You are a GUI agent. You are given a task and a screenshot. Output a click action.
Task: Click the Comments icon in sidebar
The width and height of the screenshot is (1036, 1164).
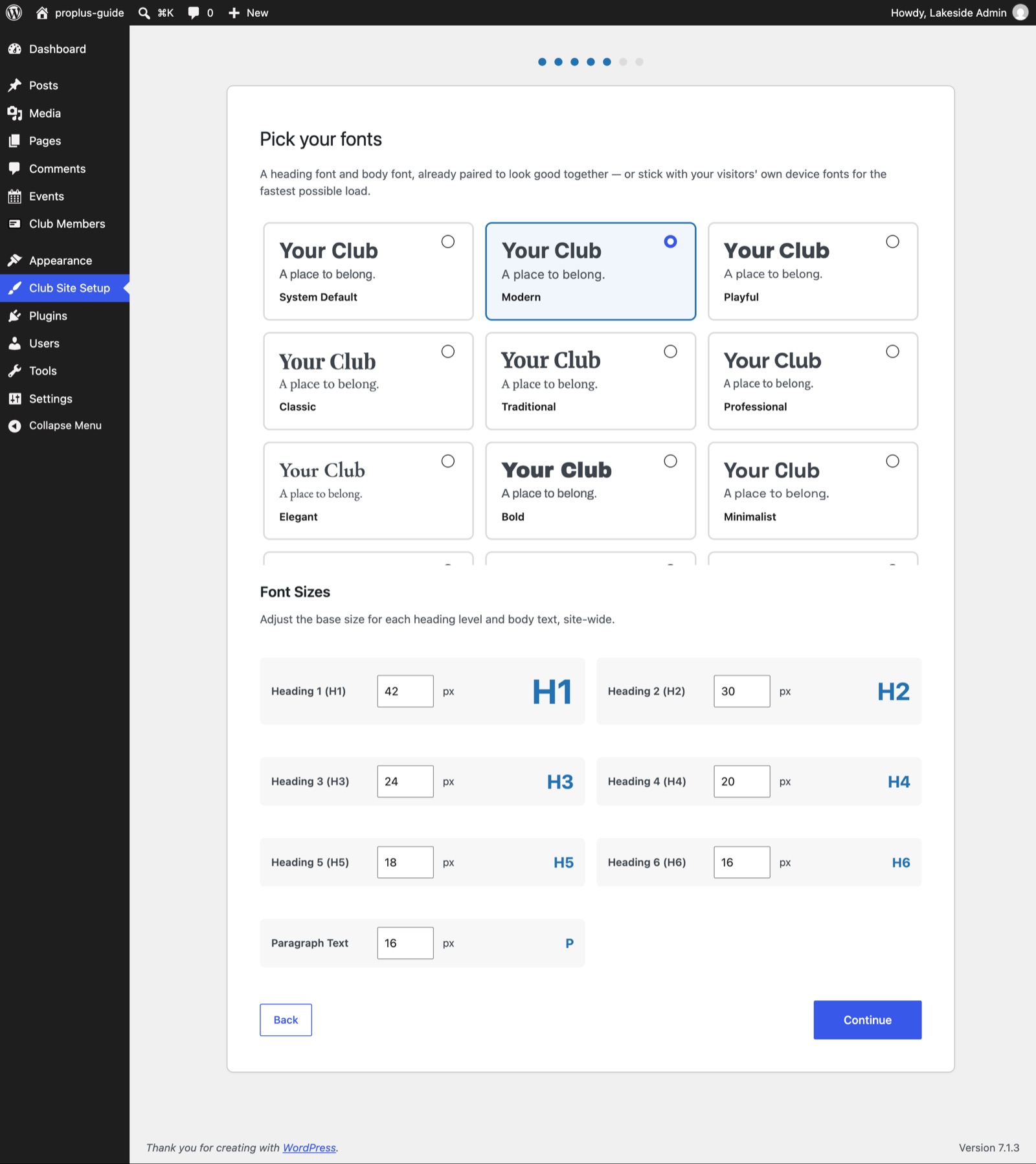tap(14, 168)
